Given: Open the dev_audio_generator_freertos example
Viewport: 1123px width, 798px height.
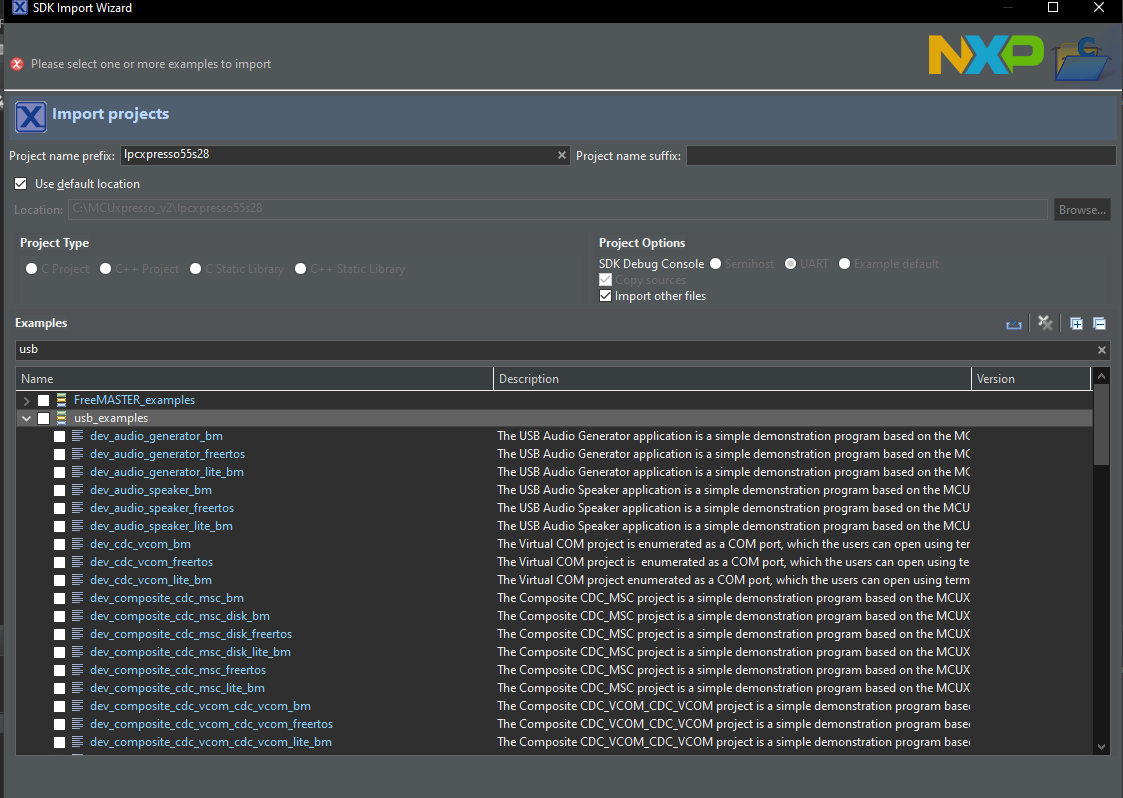Looking at the screenshot, I should tap(168, 454).
